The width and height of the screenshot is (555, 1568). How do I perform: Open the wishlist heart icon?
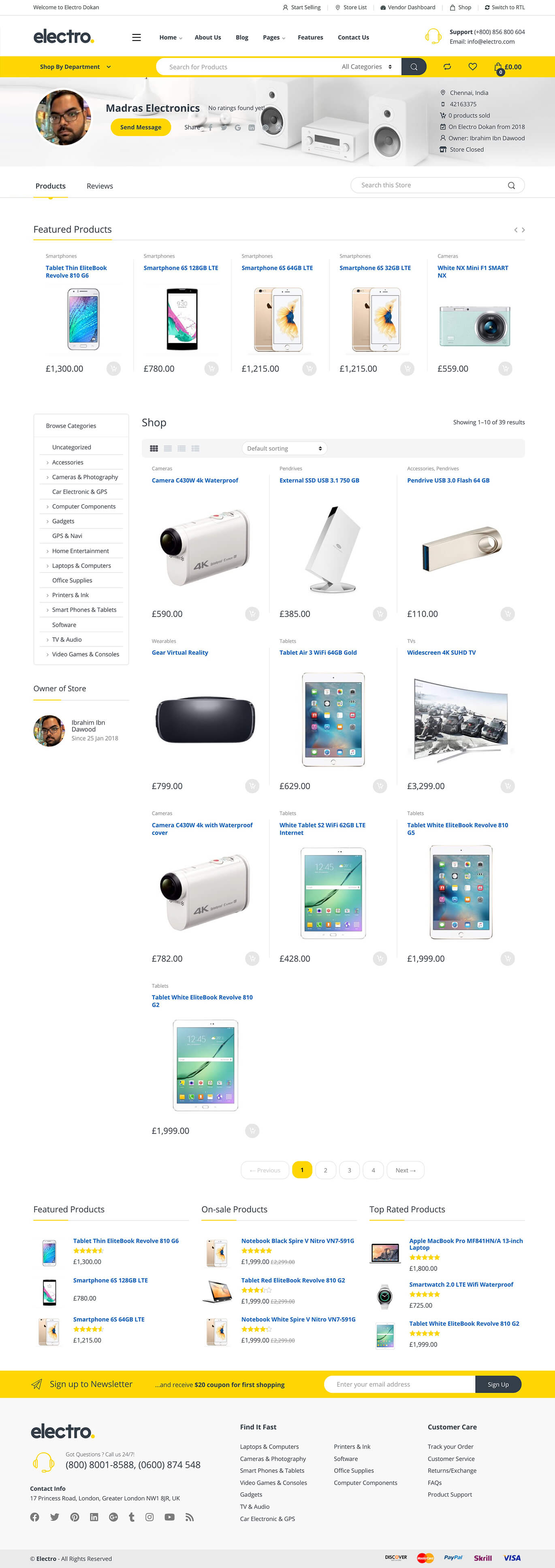(472, 67)
